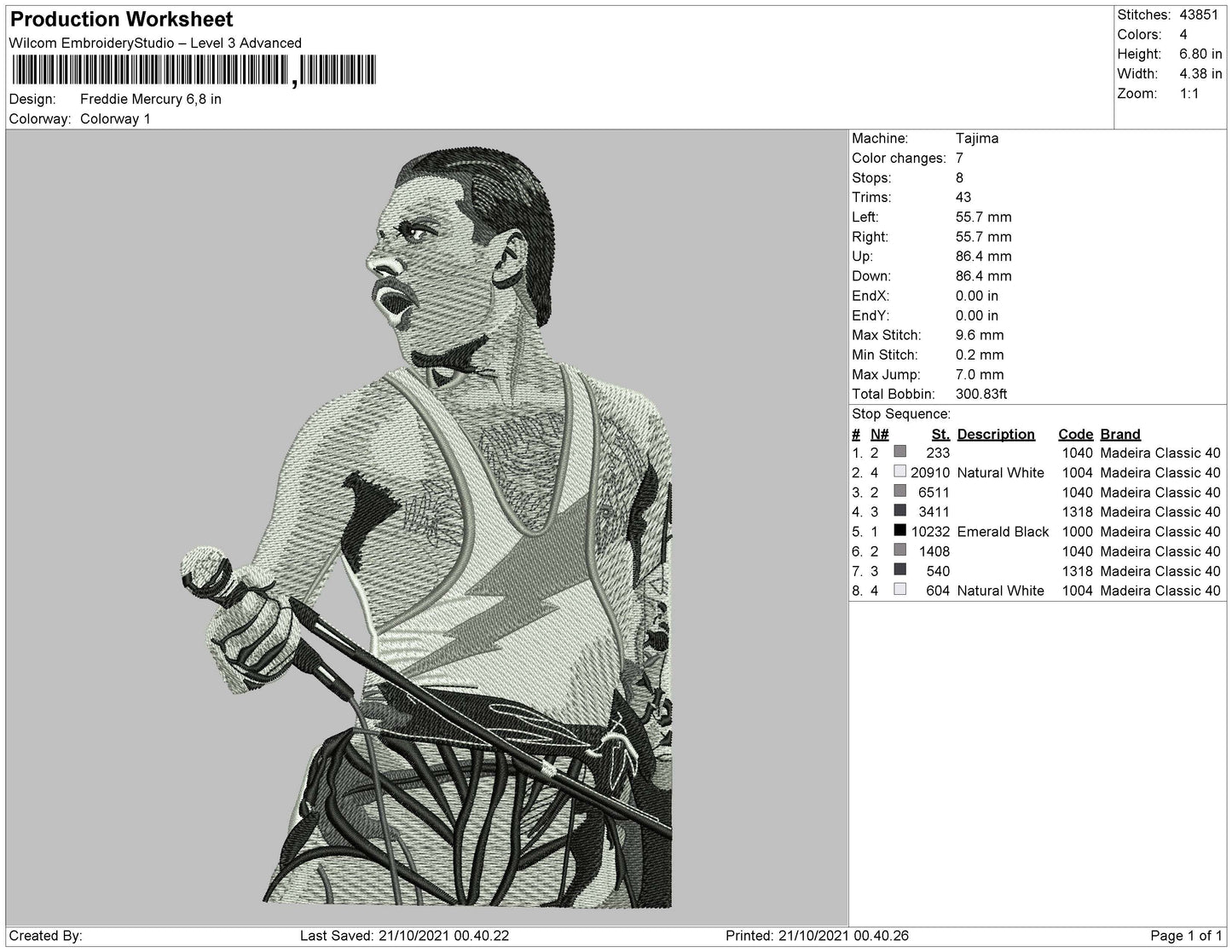Click design name 'Freddie Mercury 6,8 in'
This screenshot has height=952, width=1232.
[x=151, y=99]
